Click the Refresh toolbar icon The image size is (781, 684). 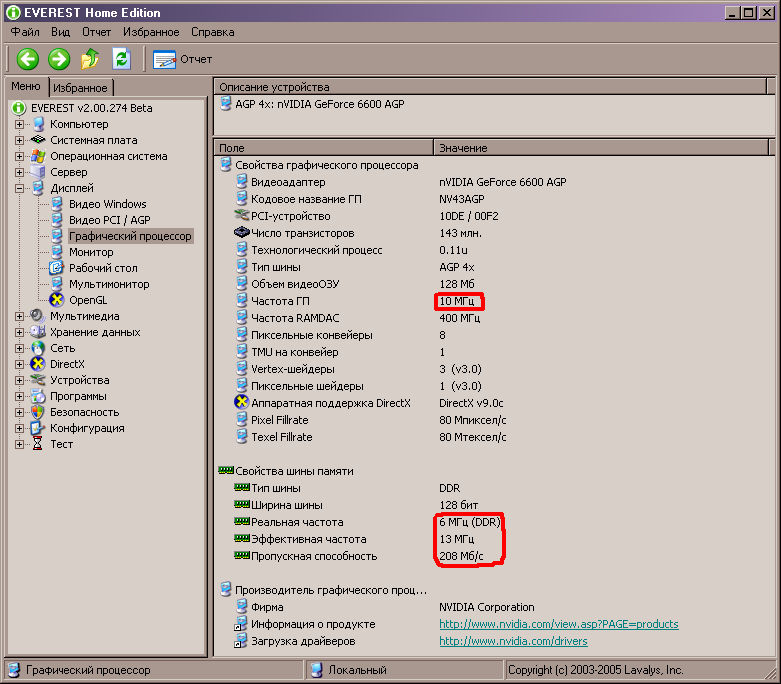[121, 59]
